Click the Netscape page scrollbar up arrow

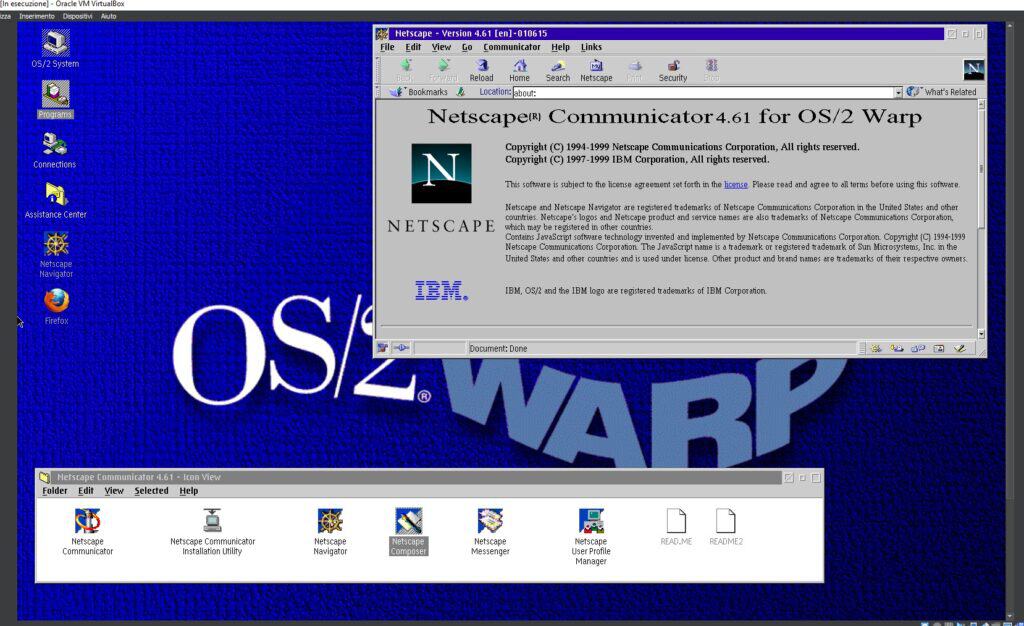point(981,104)
